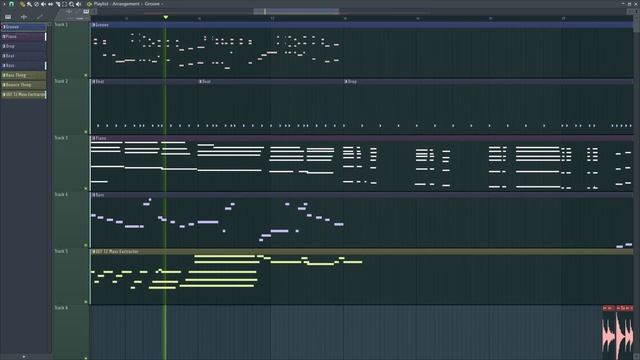Select the Slice tool

point(58,4)
